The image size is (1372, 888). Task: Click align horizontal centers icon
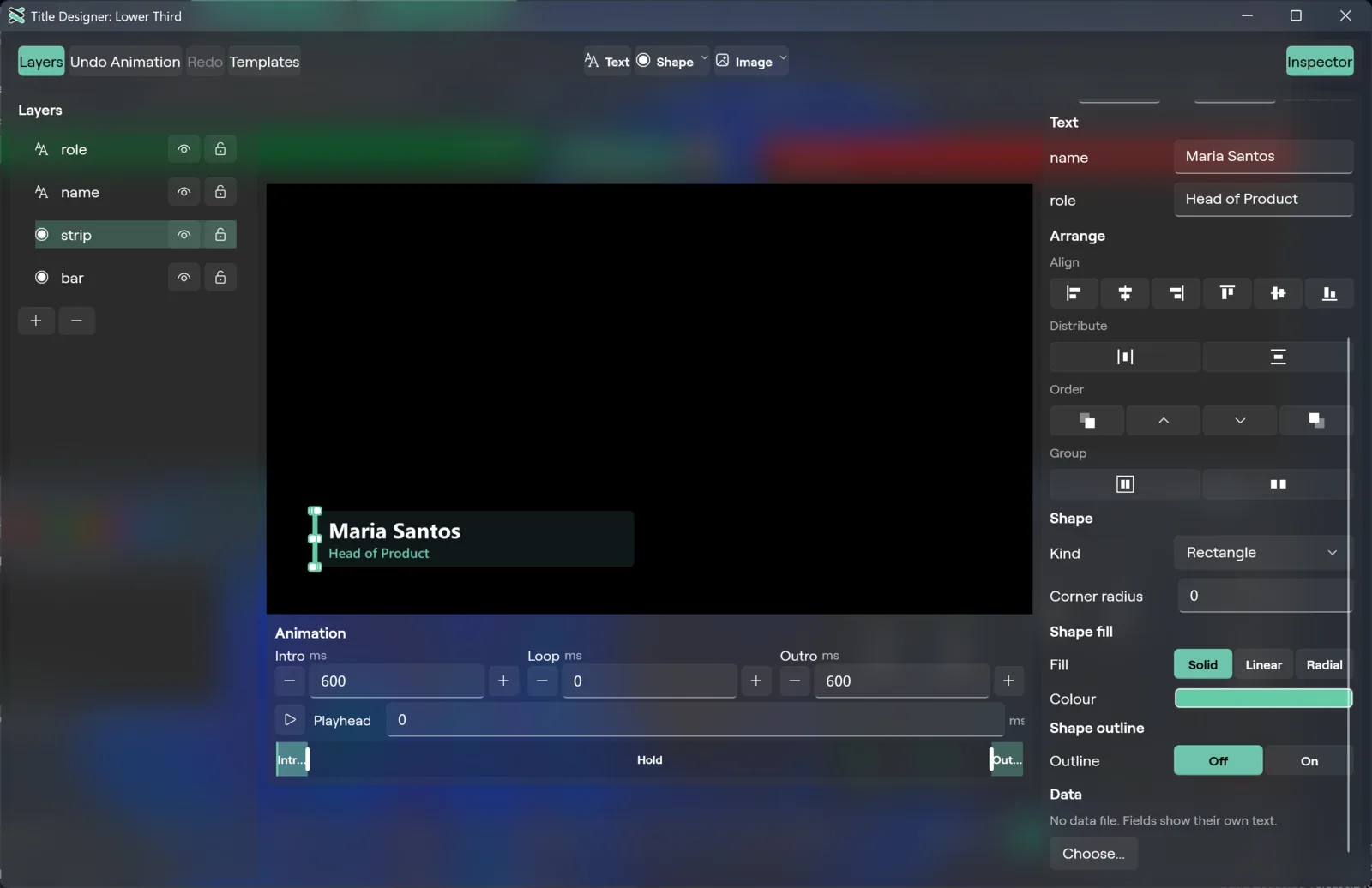click(1125, 293)
